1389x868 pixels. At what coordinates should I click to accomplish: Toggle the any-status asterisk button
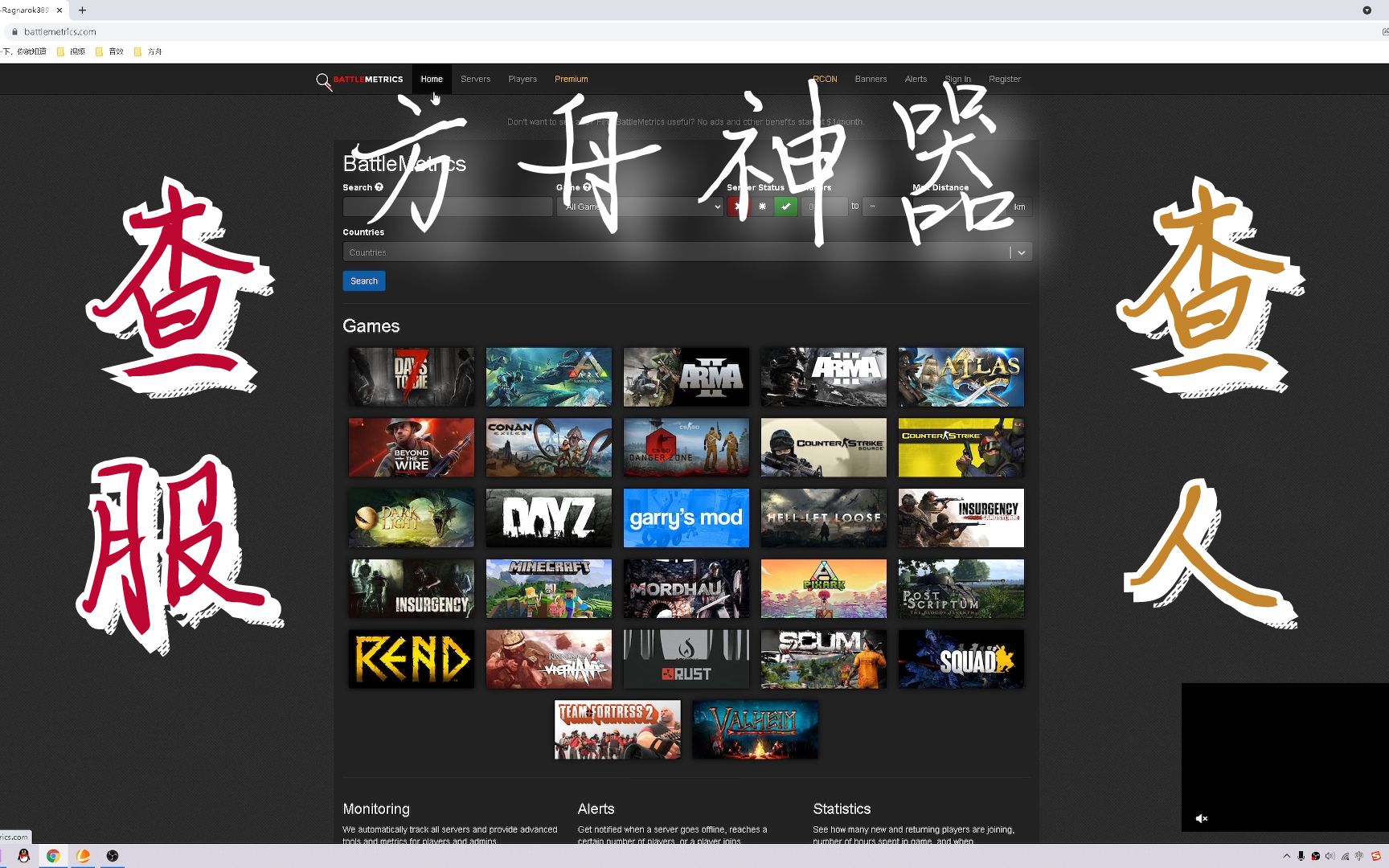coord(762,207)
